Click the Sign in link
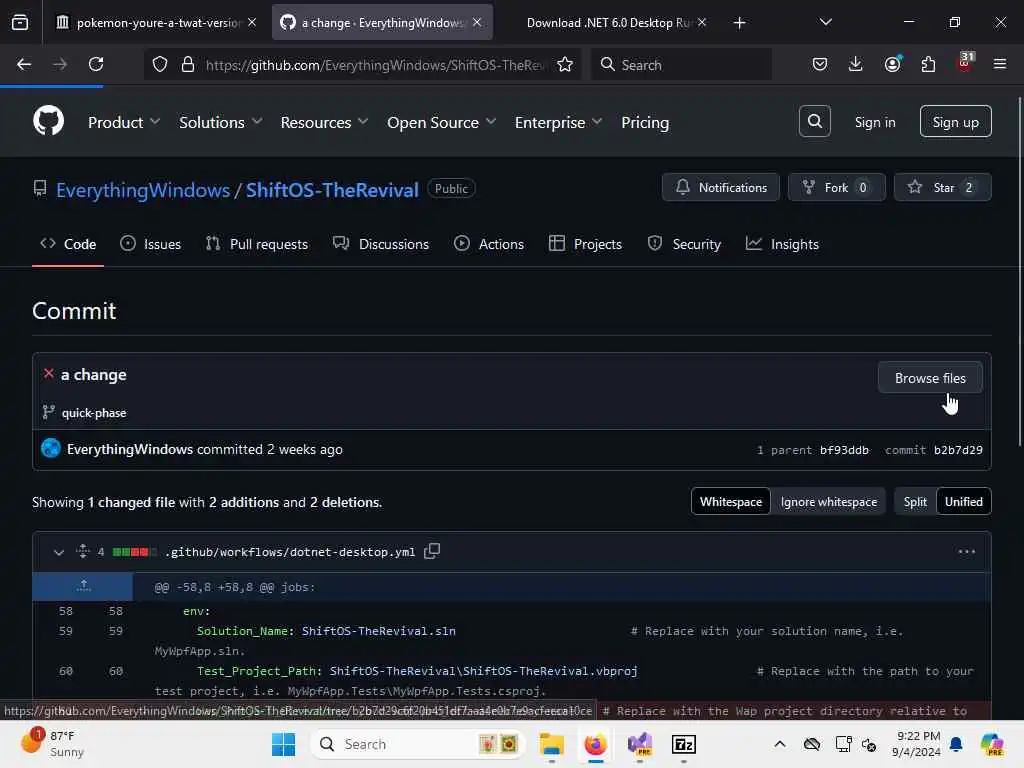Viewport: 1024px width, 768px height. click(x=874, y=121)
